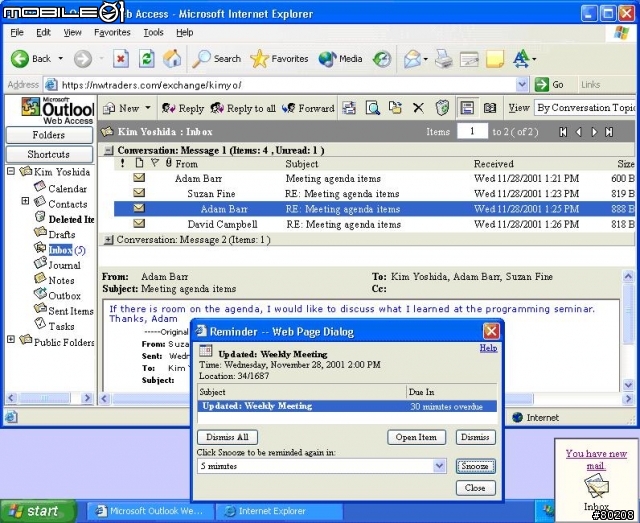Viewport: 640px width, 523px height.
Task: Click the Reply toolbar button
Action: (182, 108)
